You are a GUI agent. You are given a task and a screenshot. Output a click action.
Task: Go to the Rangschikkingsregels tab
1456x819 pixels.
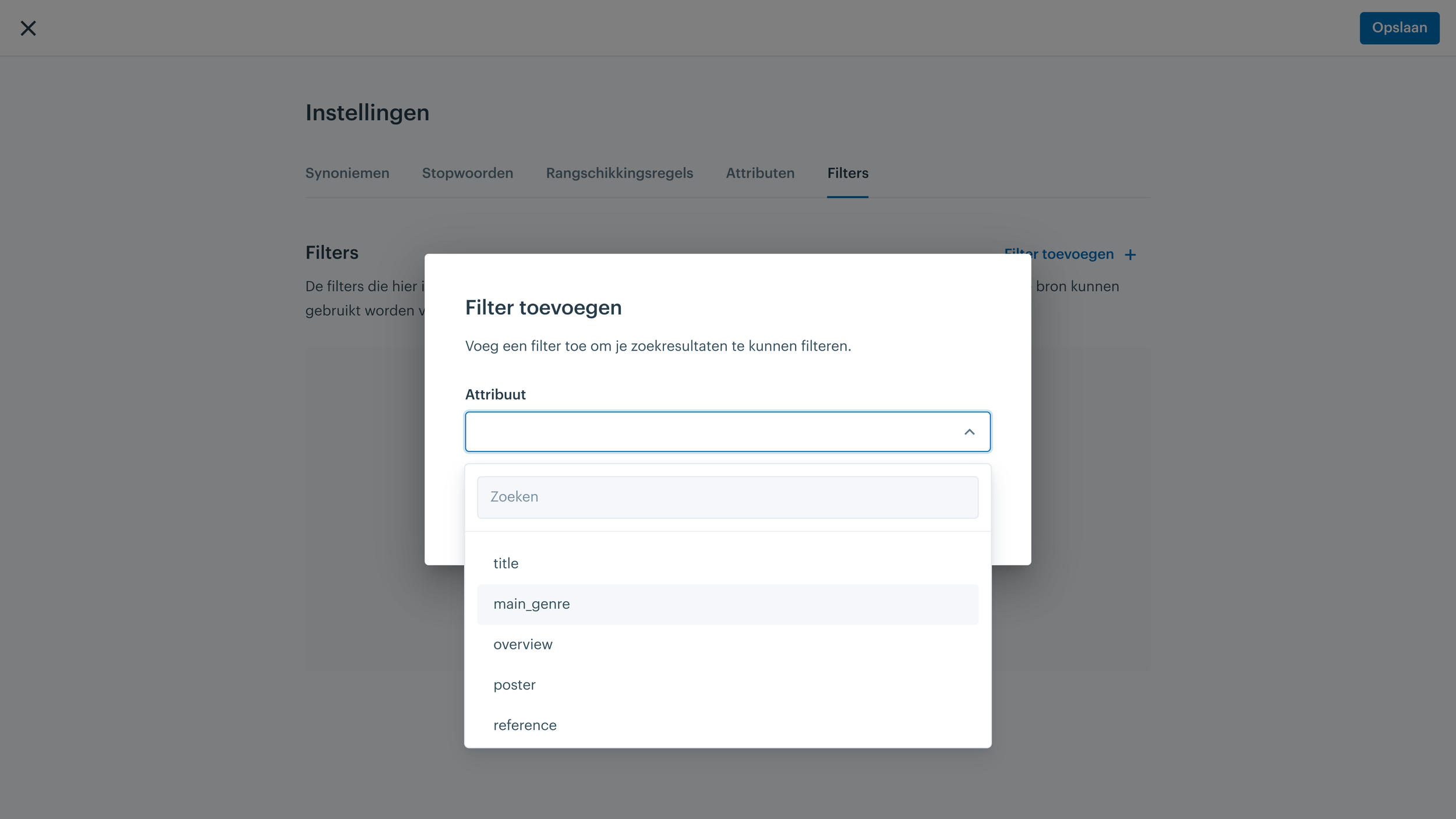[x=619, y=173]
